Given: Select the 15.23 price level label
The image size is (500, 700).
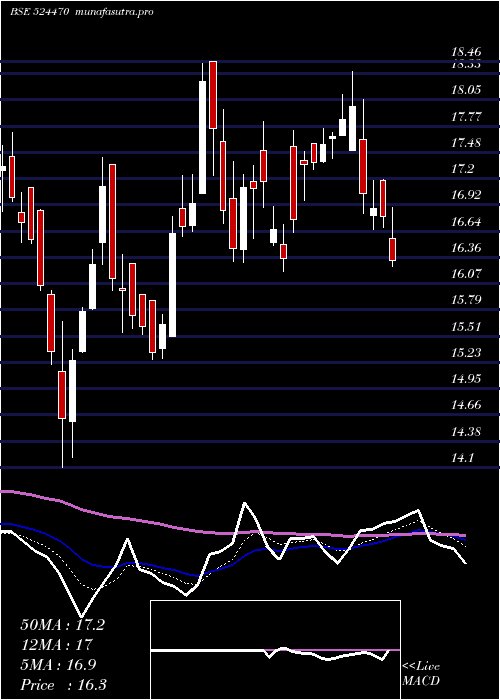Looking at the screenshot, I should 467,353.
